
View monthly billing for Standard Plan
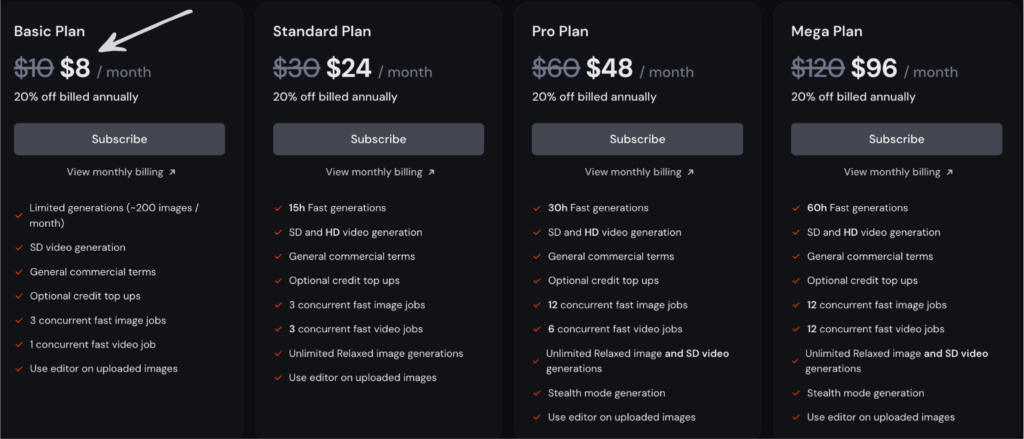(x=374, y=172)
